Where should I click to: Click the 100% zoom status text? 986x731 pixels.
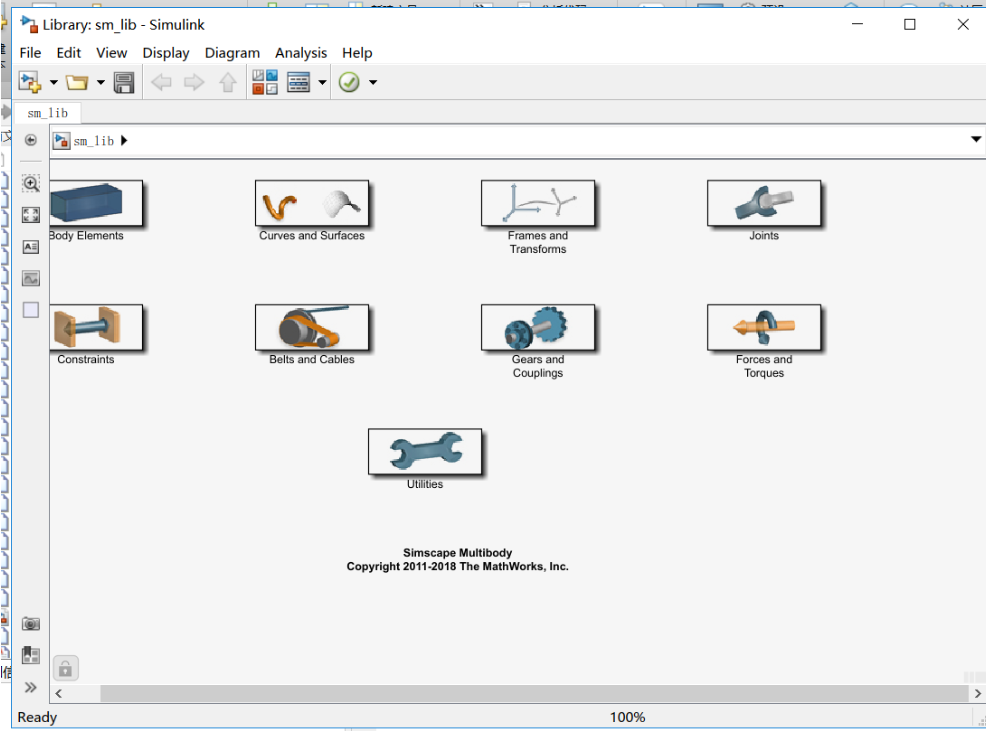pyautogui.click(x=627, y=717)
